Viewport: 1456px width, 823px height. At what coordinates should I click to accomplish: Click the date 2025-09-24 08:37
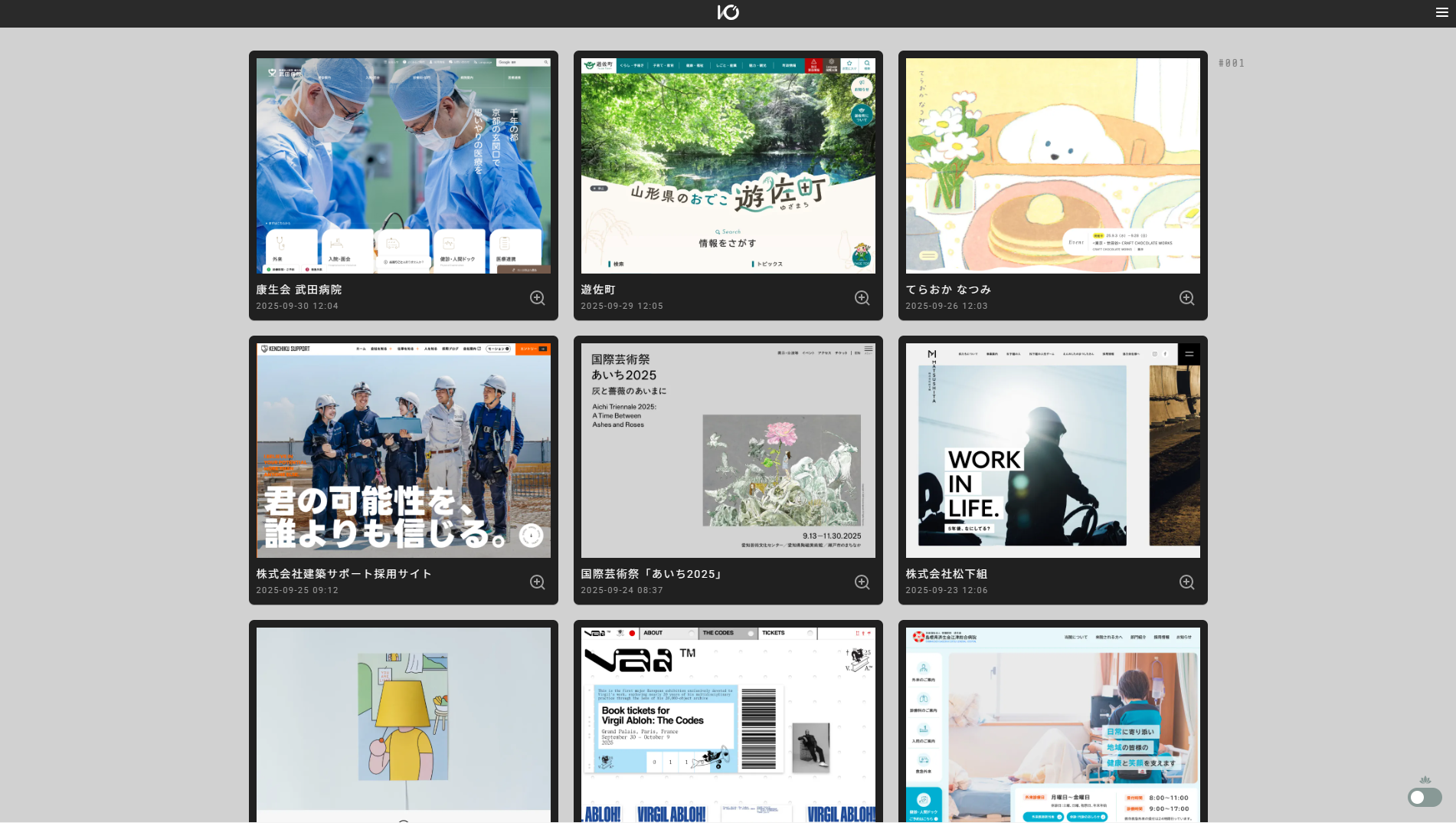point(622,590)
